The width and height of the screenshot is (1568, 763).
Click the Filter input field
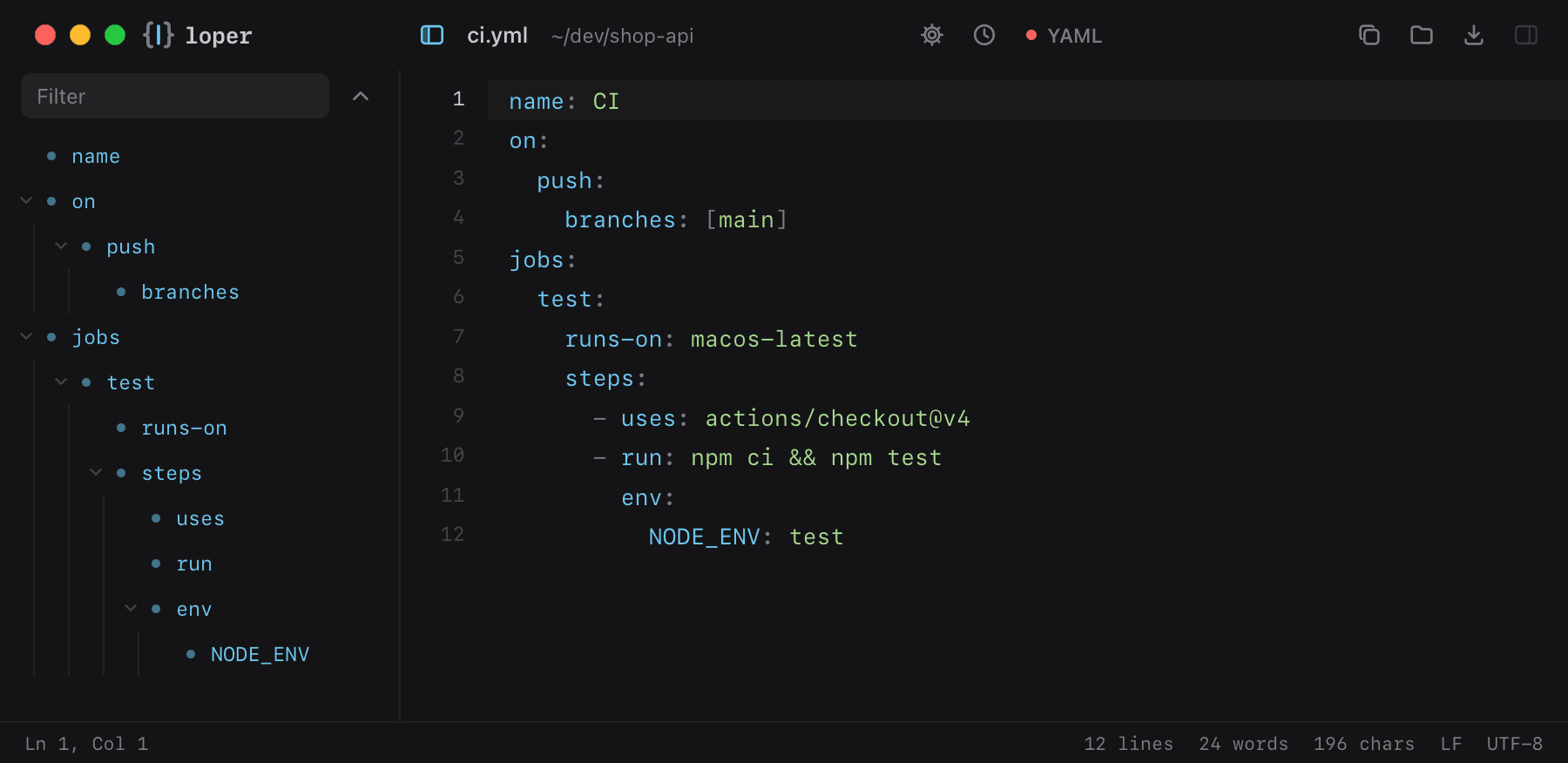coord(175,96)
